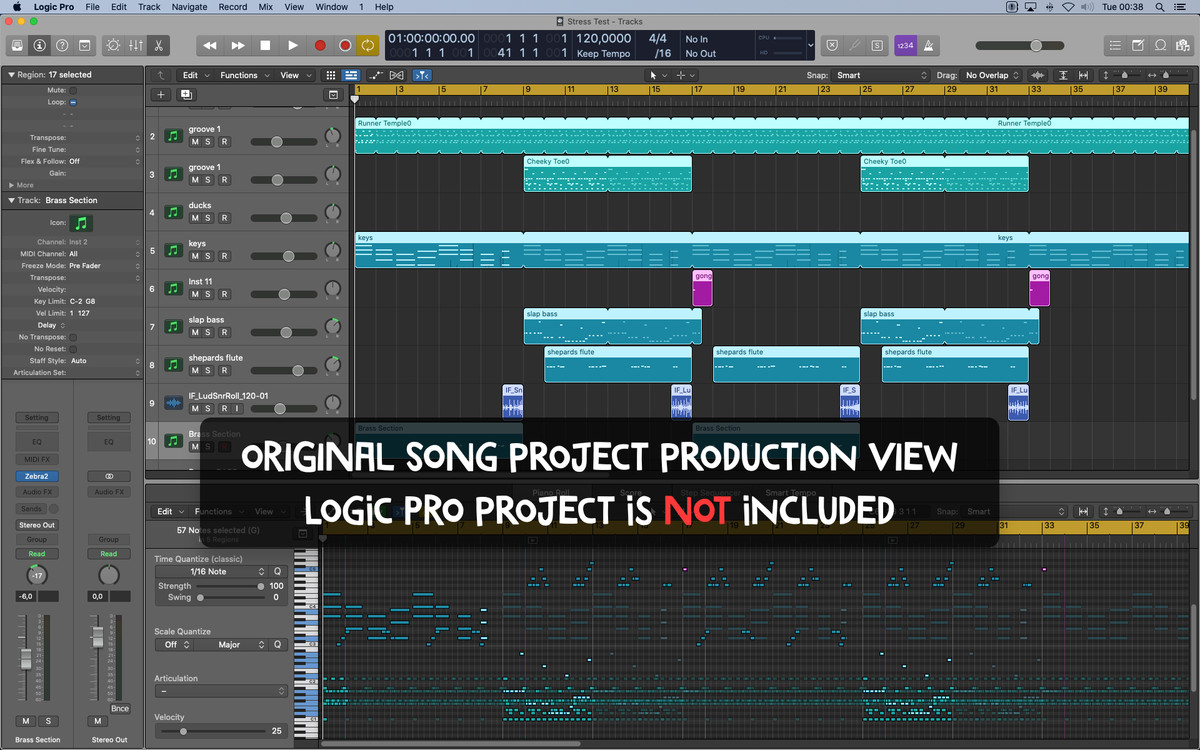
Task: Click Brass Section Setting button
Action: point(36,418)
